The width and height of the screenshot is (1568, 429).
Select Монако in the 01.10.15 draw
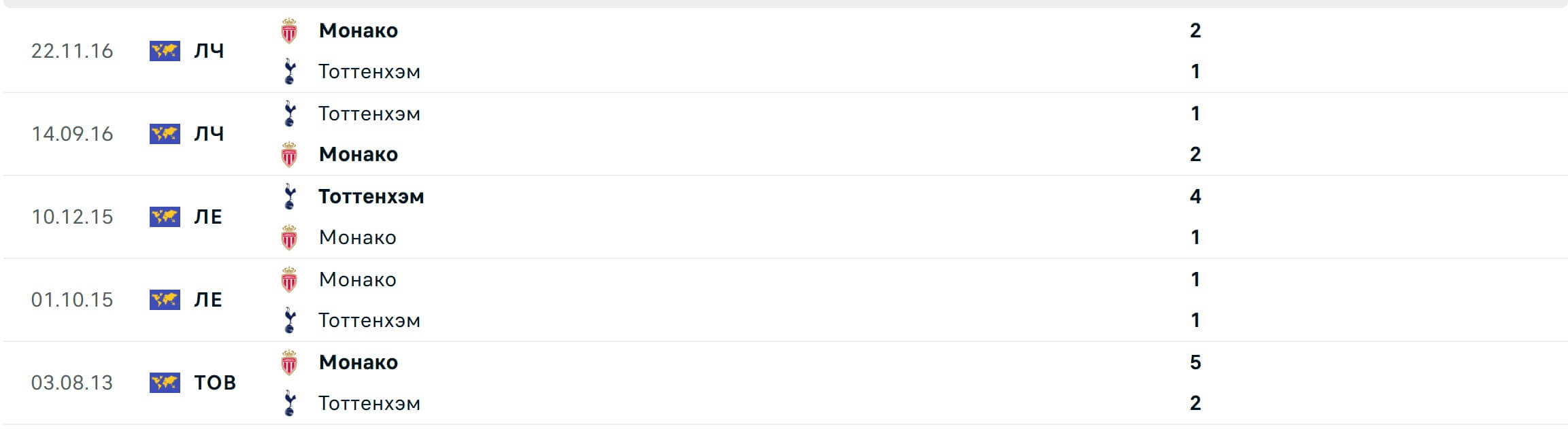click(x=358, y=279)
